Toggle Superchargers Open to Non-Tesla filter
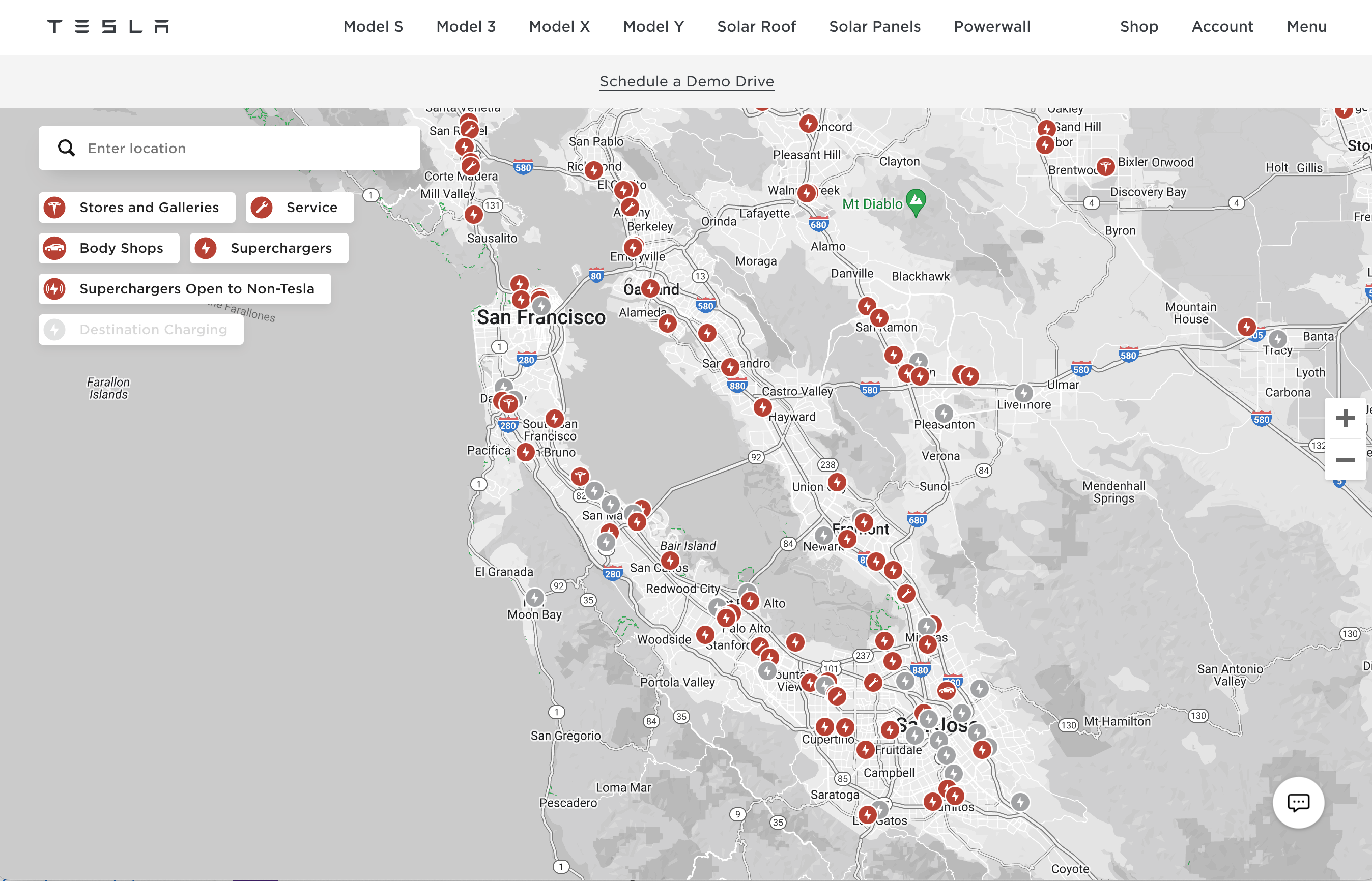Viewport: 1372px width, 881px height. 185,288
